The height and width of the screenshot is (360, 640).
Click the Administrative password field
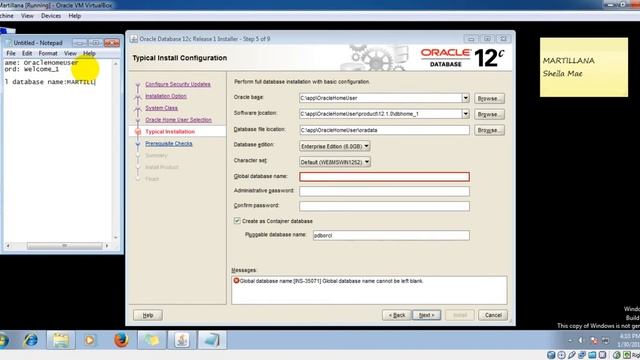(x=384, y=191)
